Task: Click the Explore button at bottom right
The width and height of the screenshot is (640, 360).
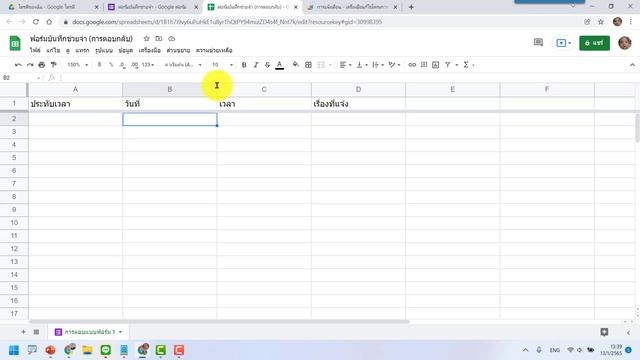Action: point(604,332)
